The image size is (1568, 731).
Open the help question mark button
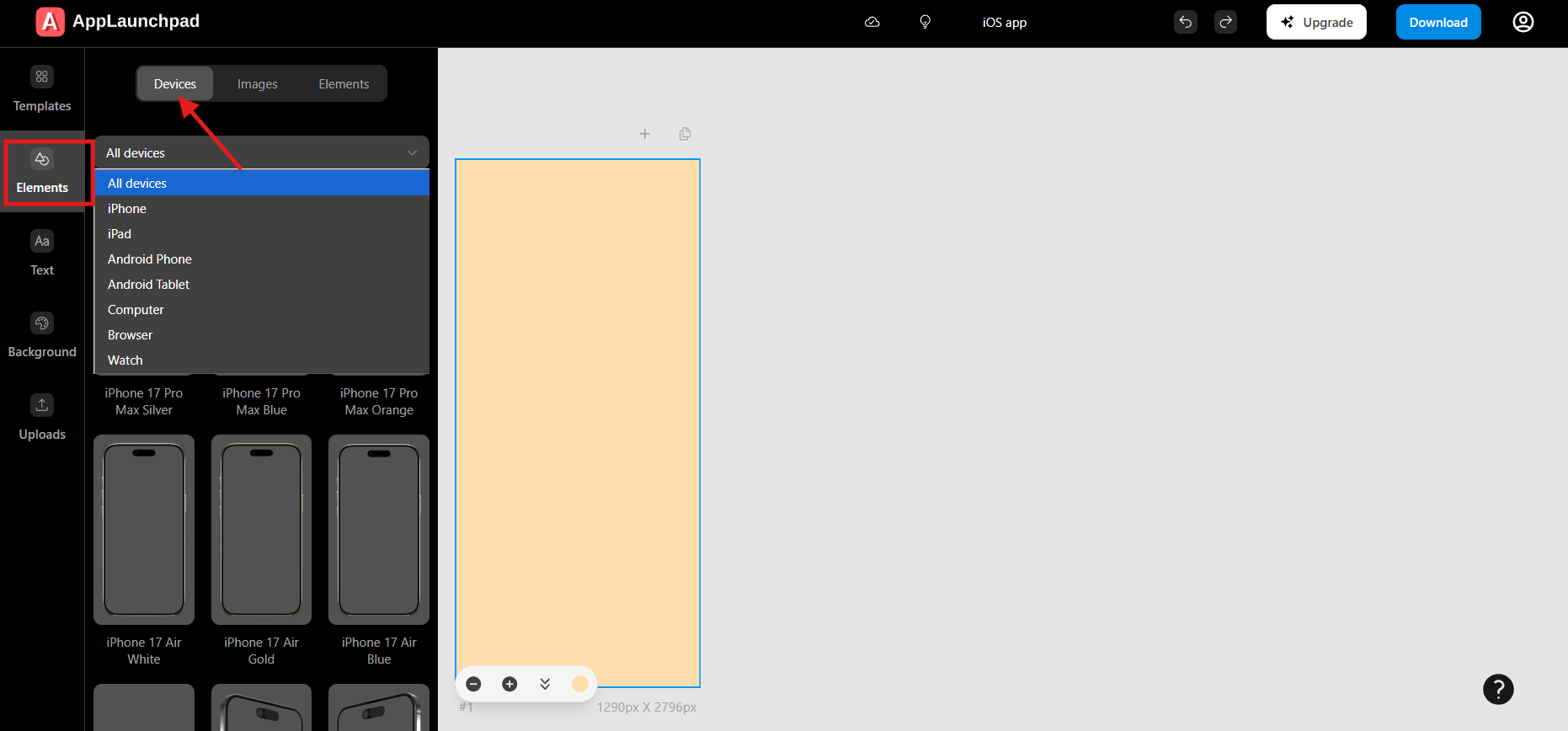(x=1498, y=689)
